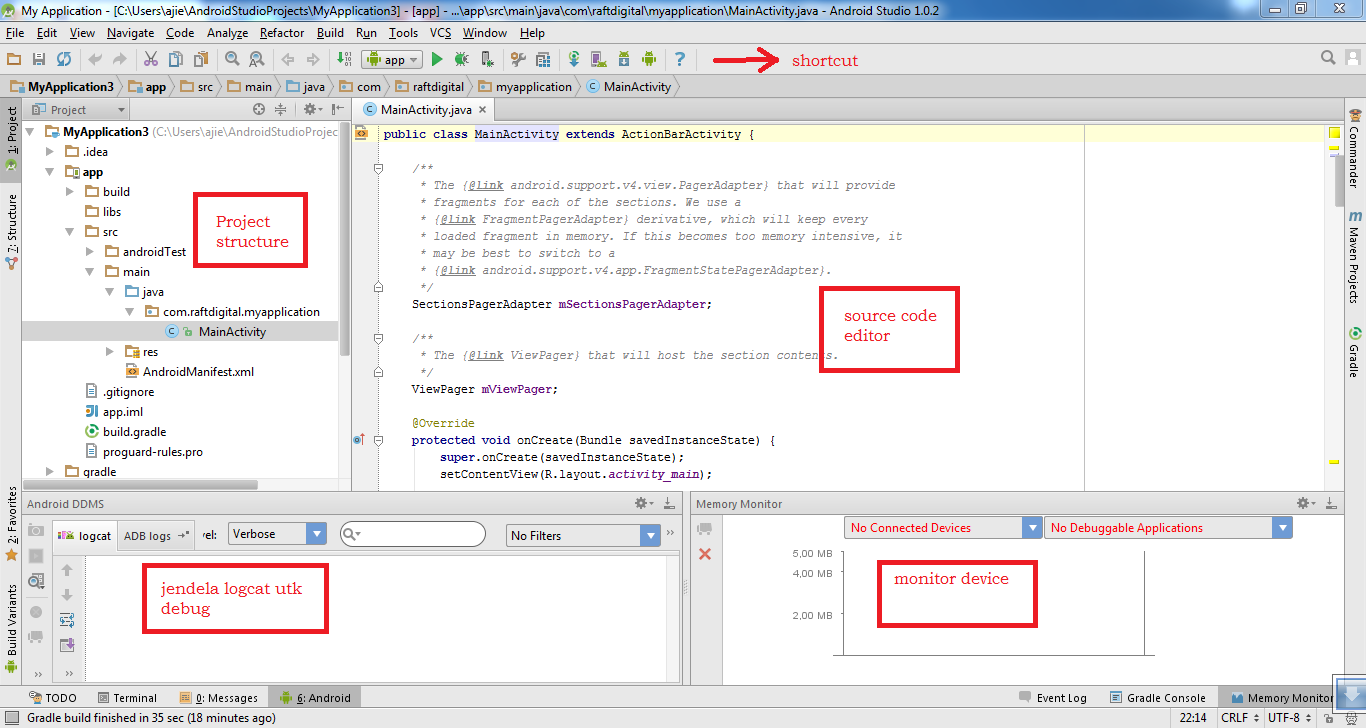Run the app with green play button
This screenshot has width=1366, height=728.
pos(437,60)
